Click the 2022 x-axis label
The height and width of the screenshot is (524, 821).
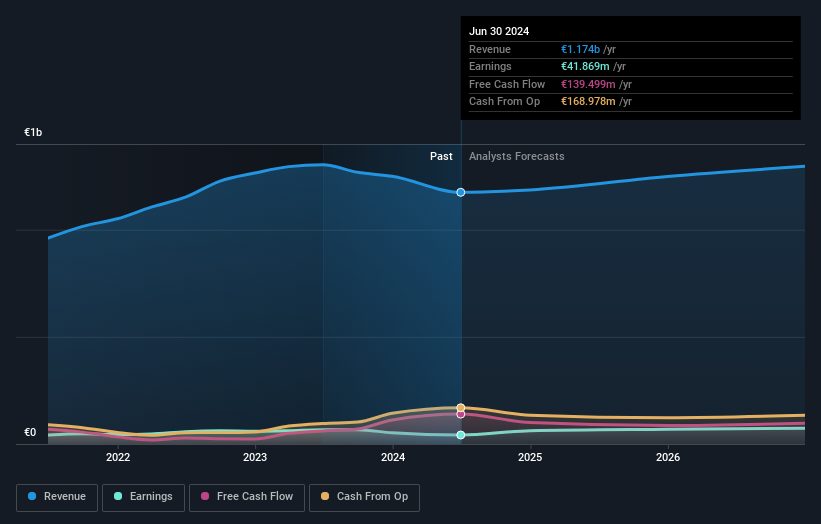(x=118, y=457)
